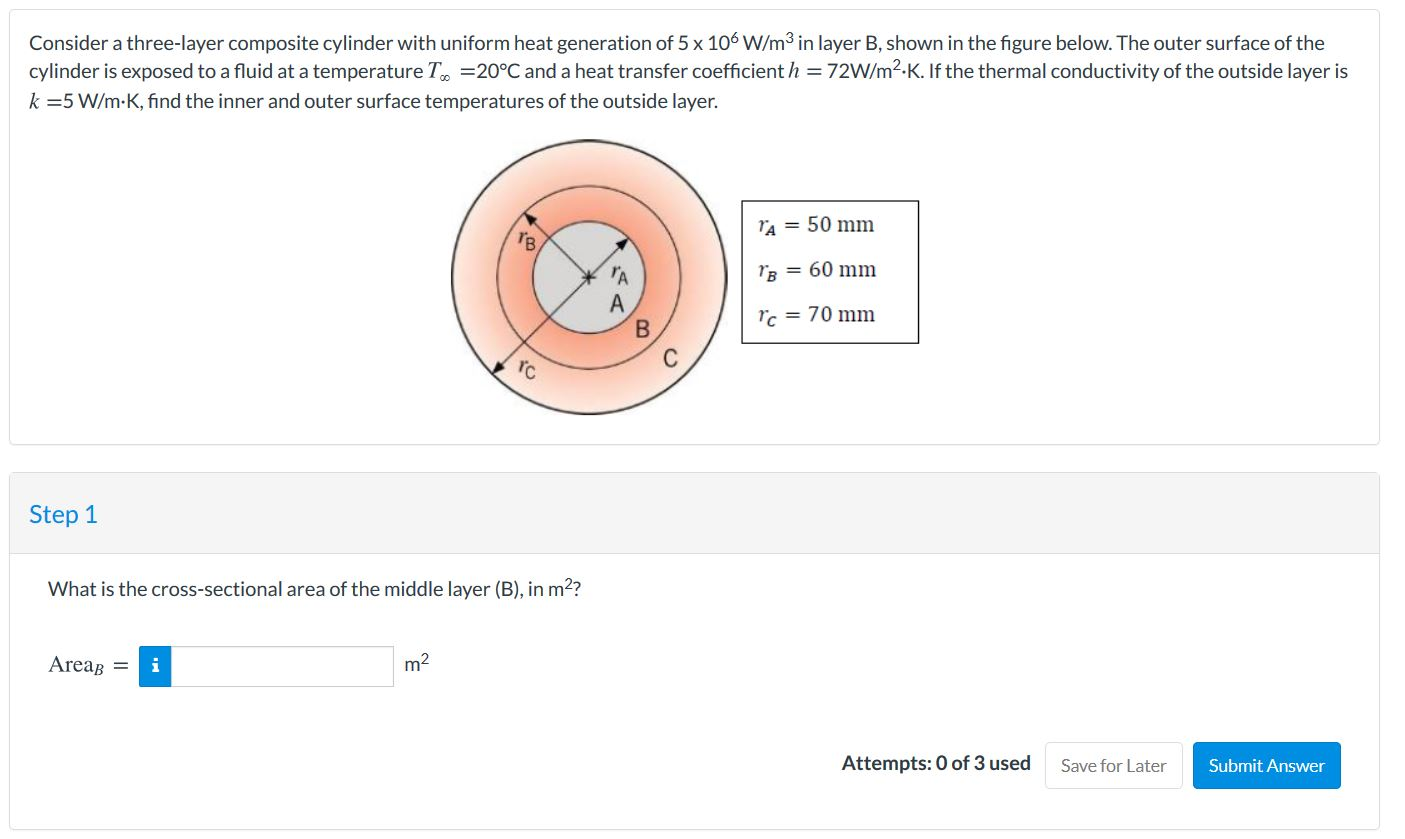Click the Attempts: 0 of 3 used label
Viewport: 1405px width, 839px height.
tap(934, 763)
